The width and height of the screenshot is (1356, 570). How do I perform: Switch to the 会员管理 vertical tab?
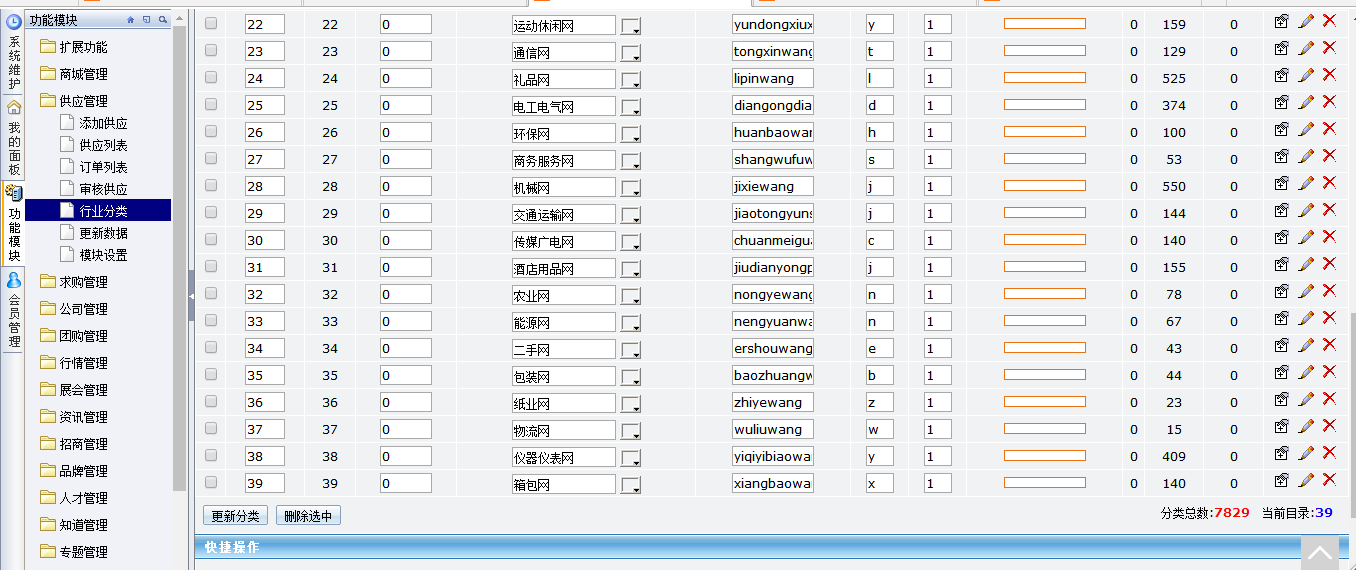pos(14,312)
